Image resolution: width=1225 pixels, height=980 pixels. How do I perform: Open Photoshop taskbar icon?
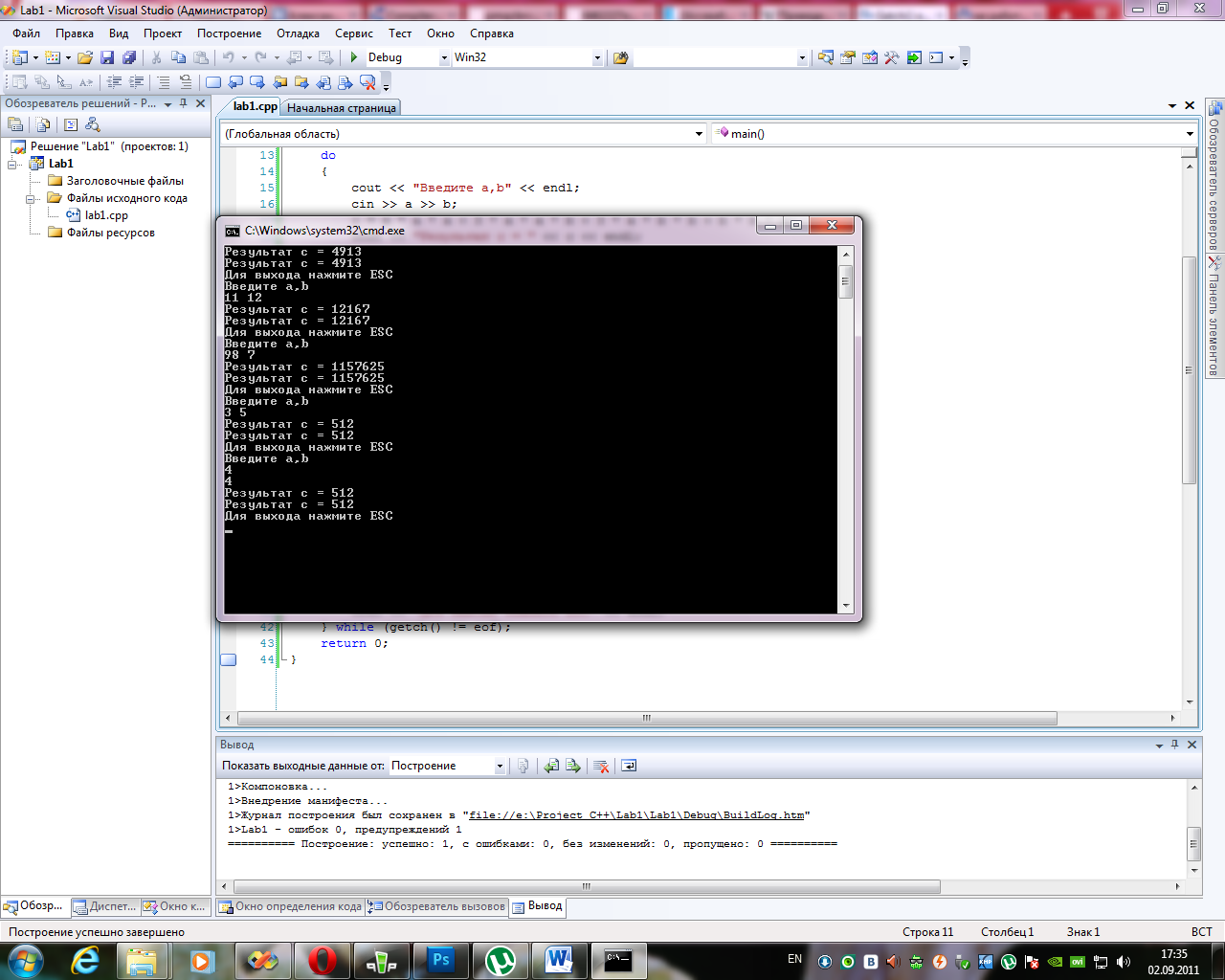click(440, 961)
